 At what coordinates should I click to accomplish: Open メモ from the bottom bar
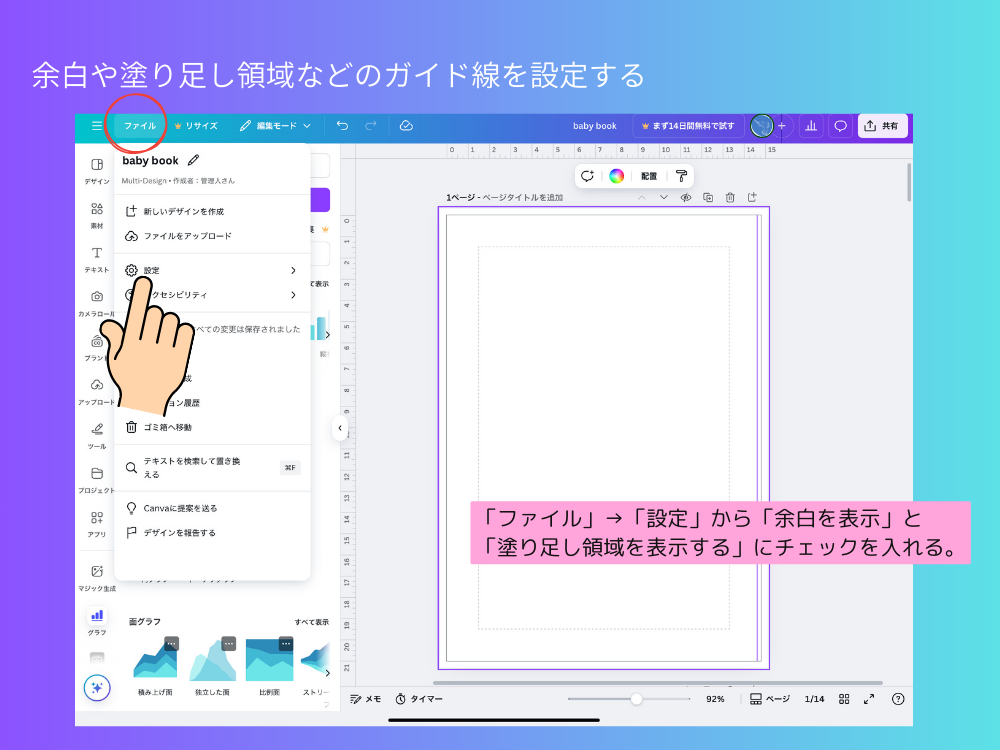pyautogui.click(x=363, y=699)
